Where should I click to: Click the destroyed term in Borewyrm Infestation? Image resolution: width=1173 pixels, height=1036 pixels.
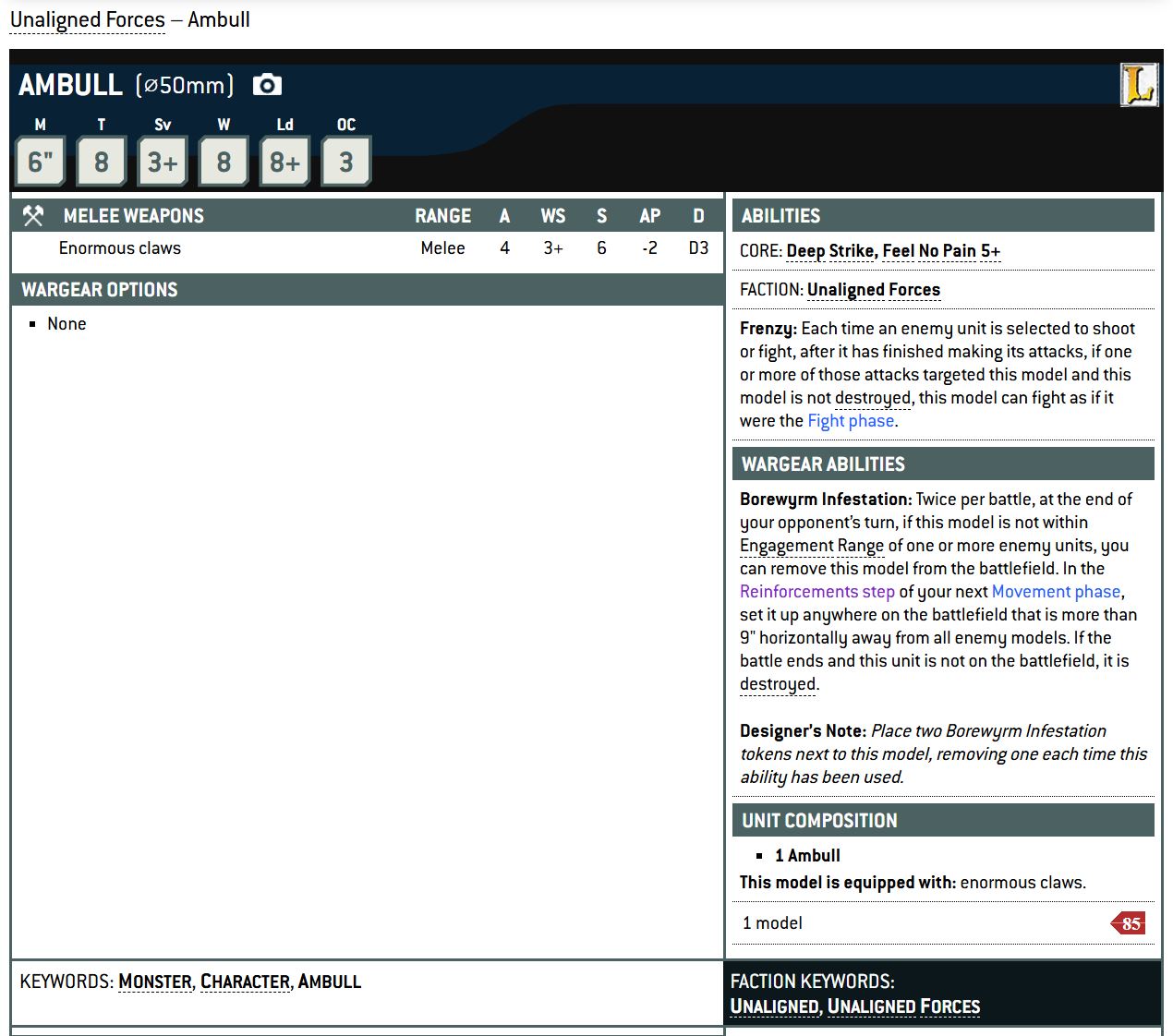778,684
